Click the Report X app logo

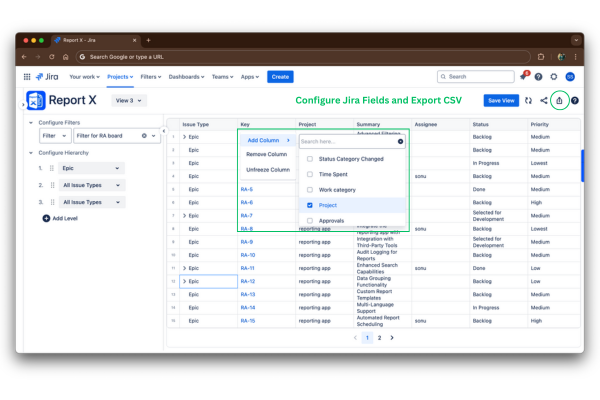click(x=36, y=100)
